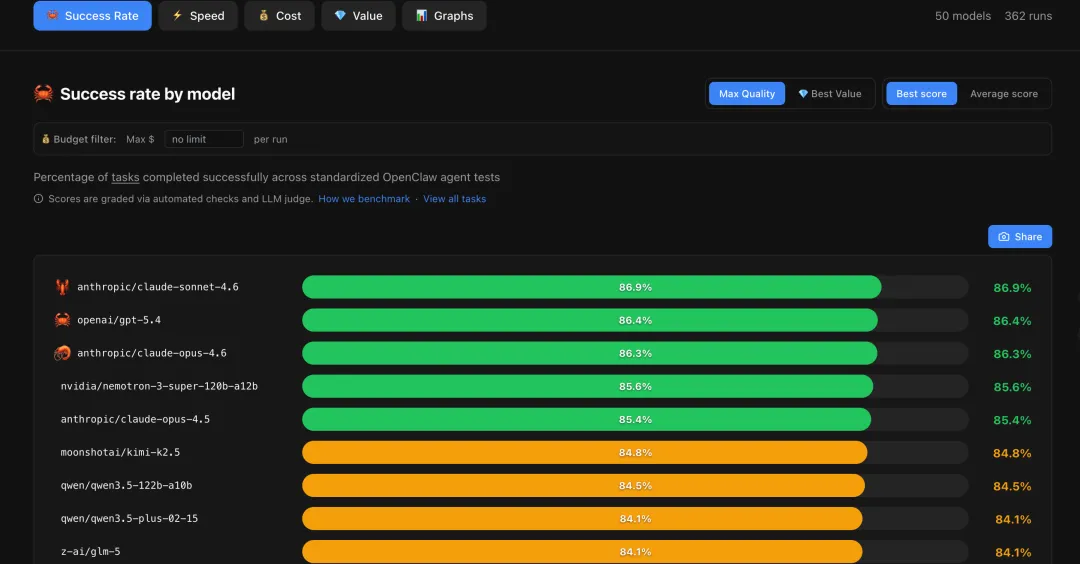Select the z-ai/glm-5 model name
Image resolution: width=1080 pixels, height=564 pixels.
[x=90, y=551]
